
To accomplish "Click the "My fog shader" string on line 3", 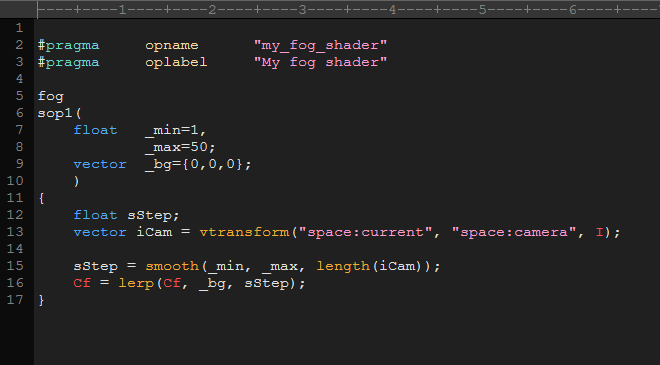I will (320, 62).
